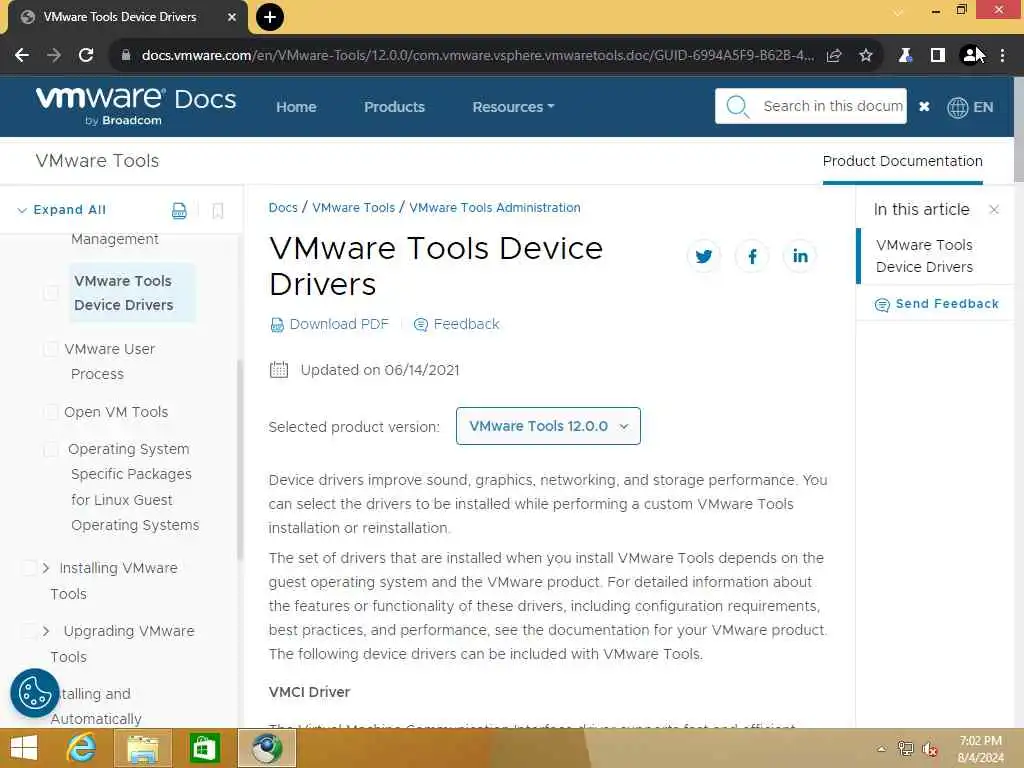The image size is (1024, 768).
Task: Click the bookmark icon in sidebar
Action: [x=218, y=210]
